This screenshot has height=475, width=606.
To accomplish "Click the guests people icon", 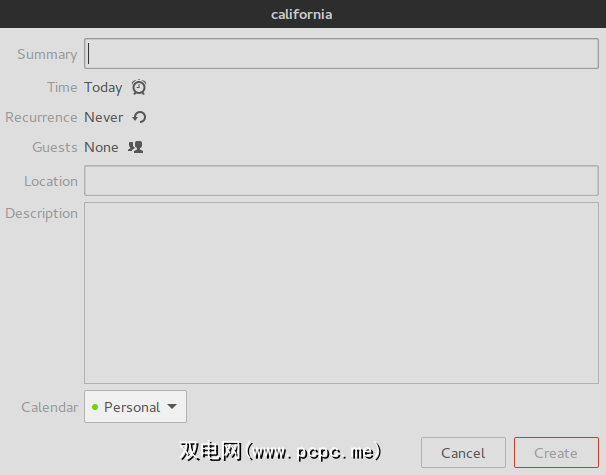I will [136, 147].
